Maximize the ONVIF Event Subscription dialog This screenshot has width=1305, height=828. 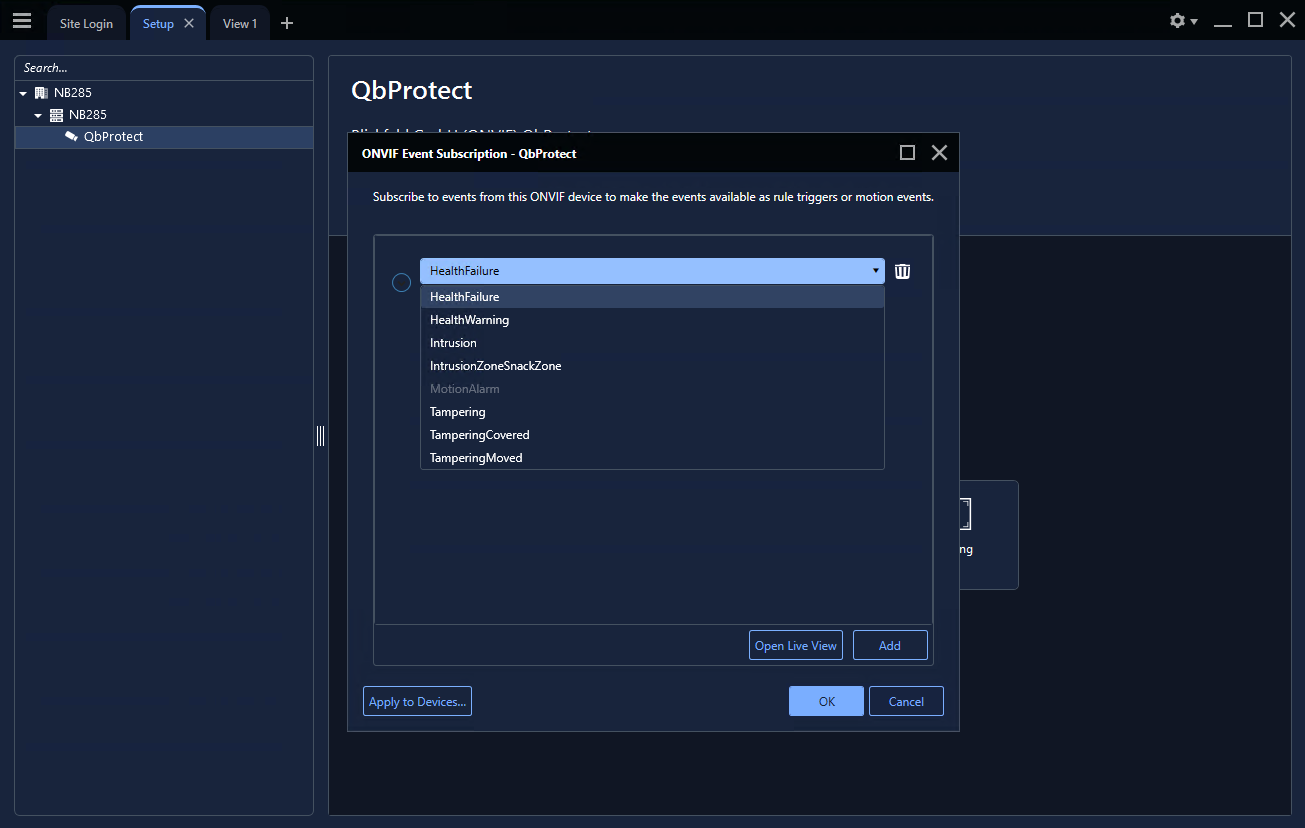907,153
